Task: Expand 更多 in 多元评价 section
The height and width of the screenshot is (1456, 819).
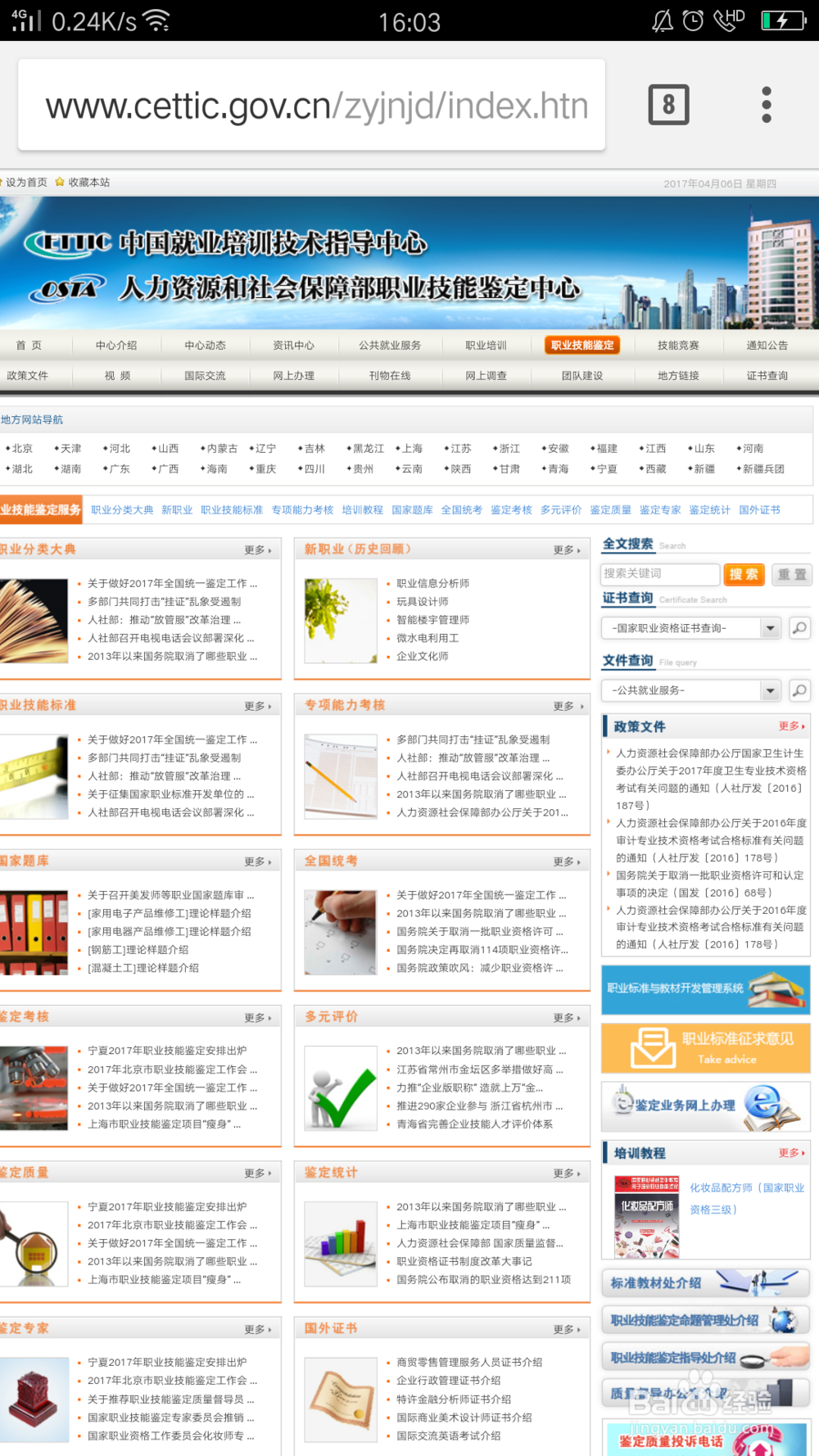Action: tap(567, 1017)
